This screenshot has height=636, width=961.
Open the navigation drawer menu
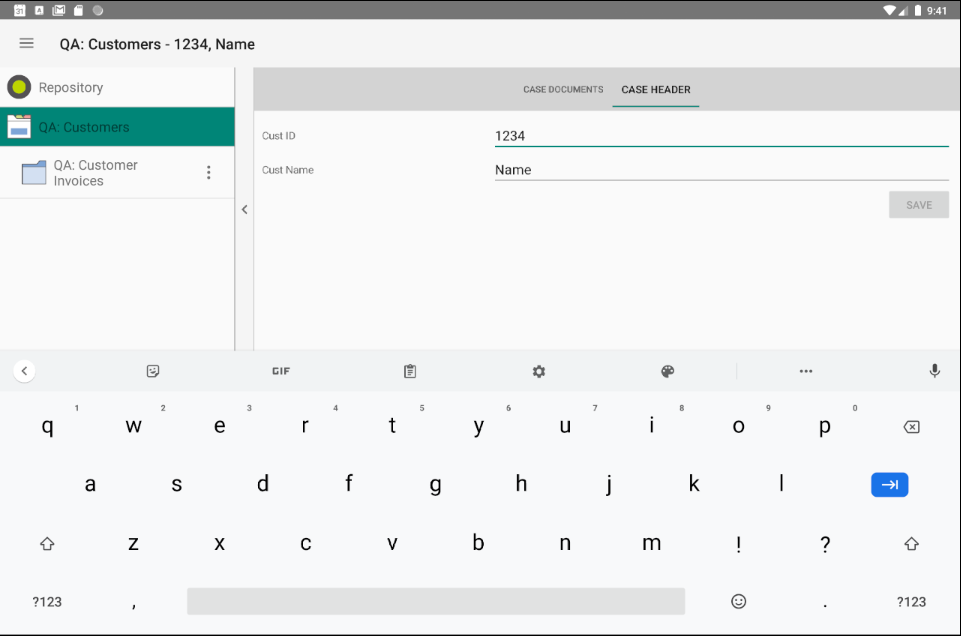click(26, 43)
